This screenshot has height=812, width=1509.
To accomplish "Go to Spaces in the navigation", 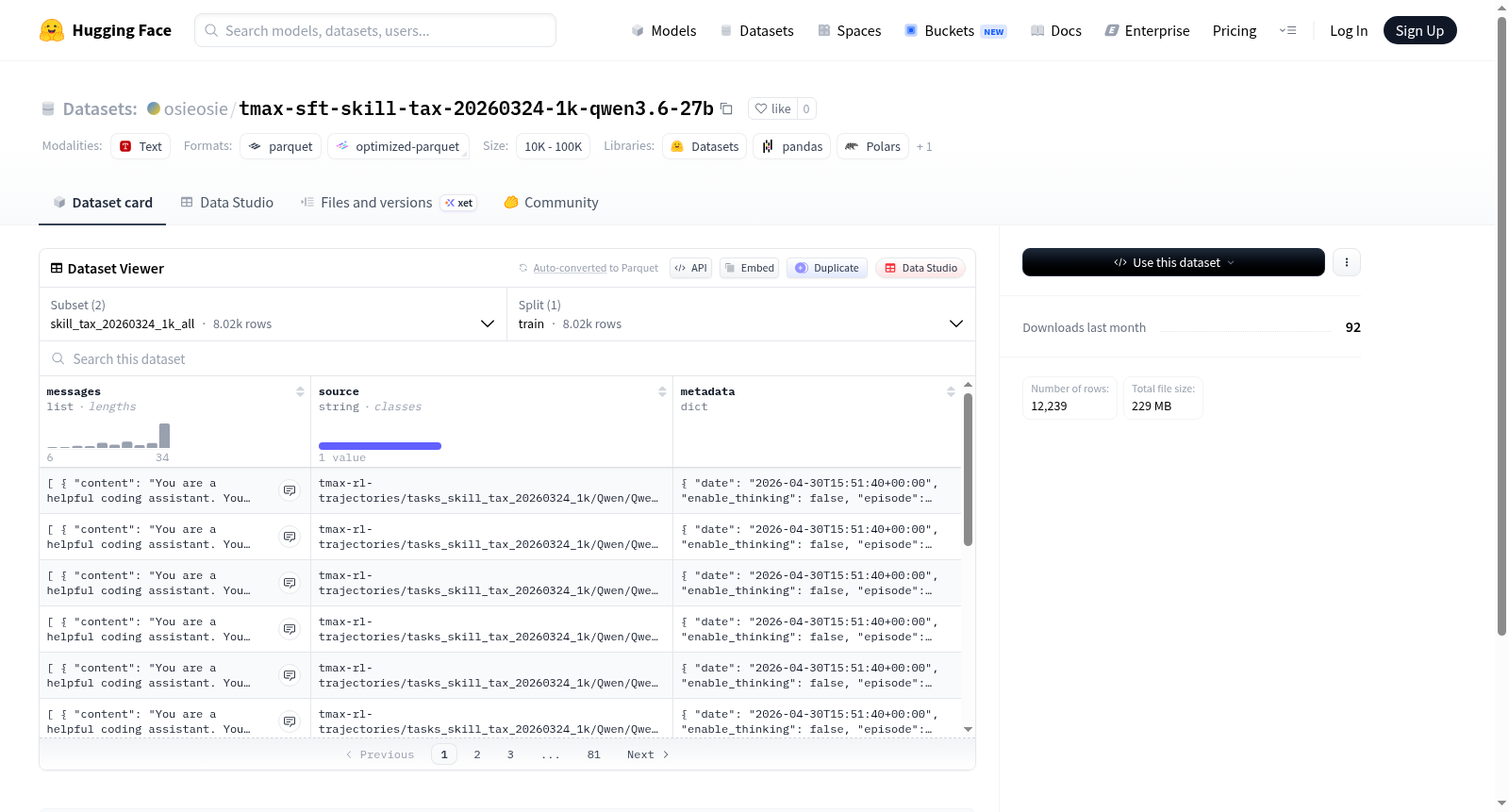I will pyautogui.click(x=850, y=30).
